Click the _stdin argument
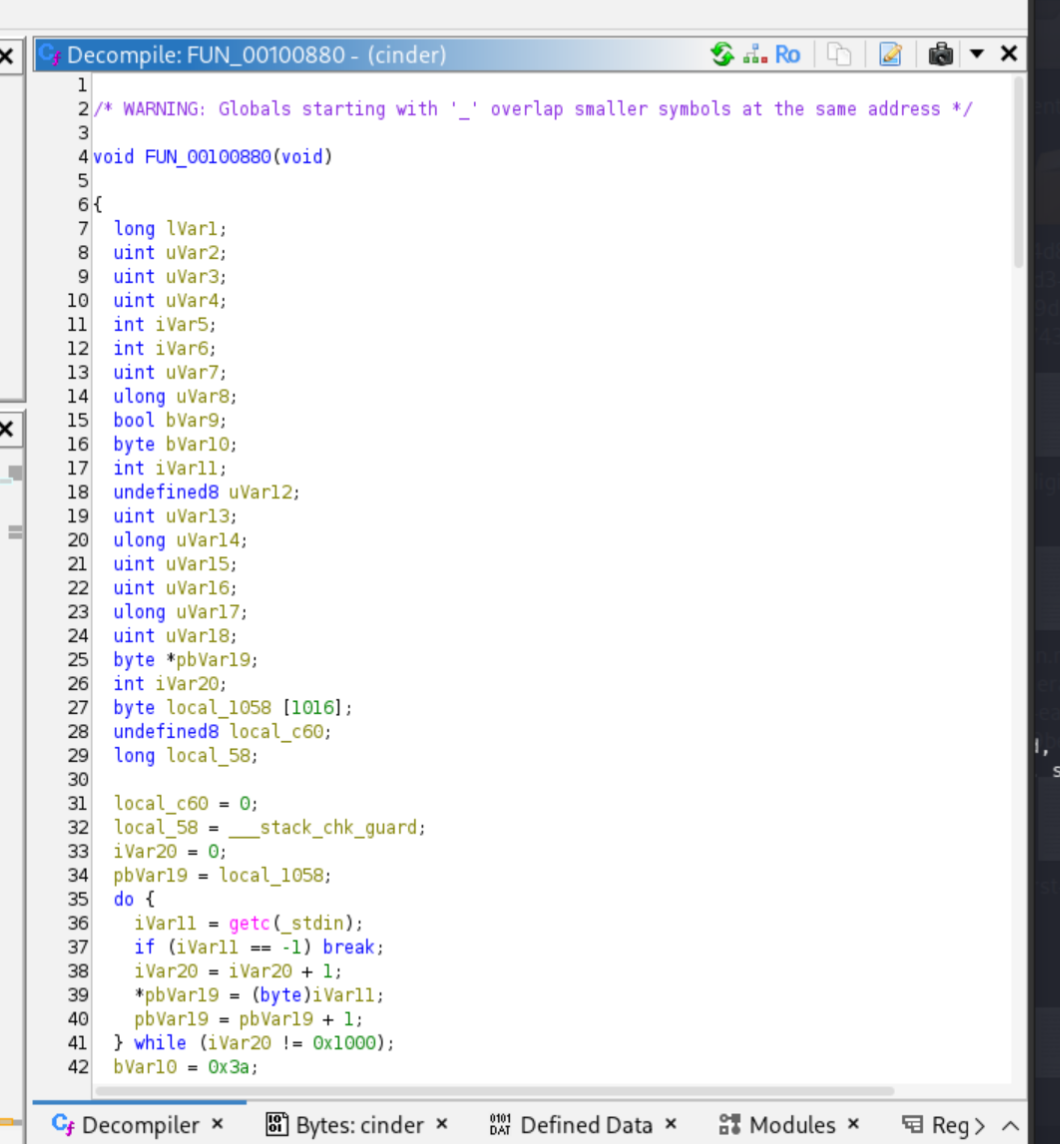 [312, 923]
